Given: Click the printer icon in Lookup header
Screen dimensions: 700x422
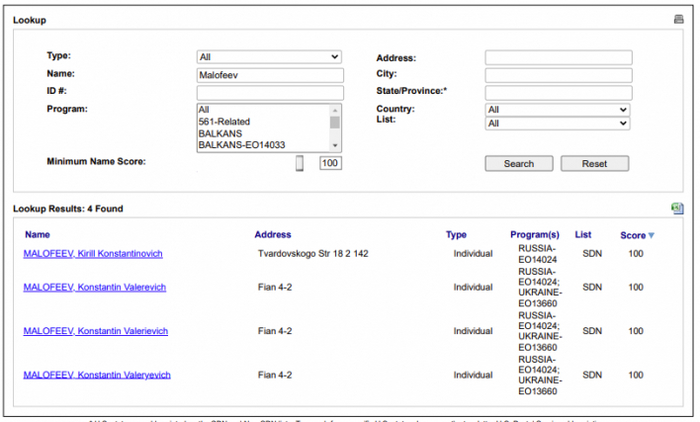Looking at the screenshot, I should point(679,19).
